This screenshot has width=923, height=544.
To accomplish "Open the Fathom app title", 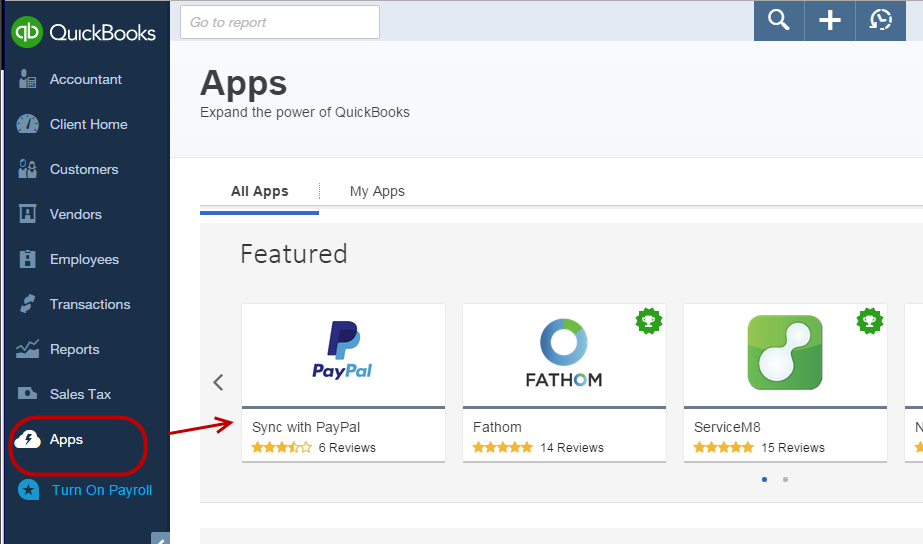I will 497,427.
